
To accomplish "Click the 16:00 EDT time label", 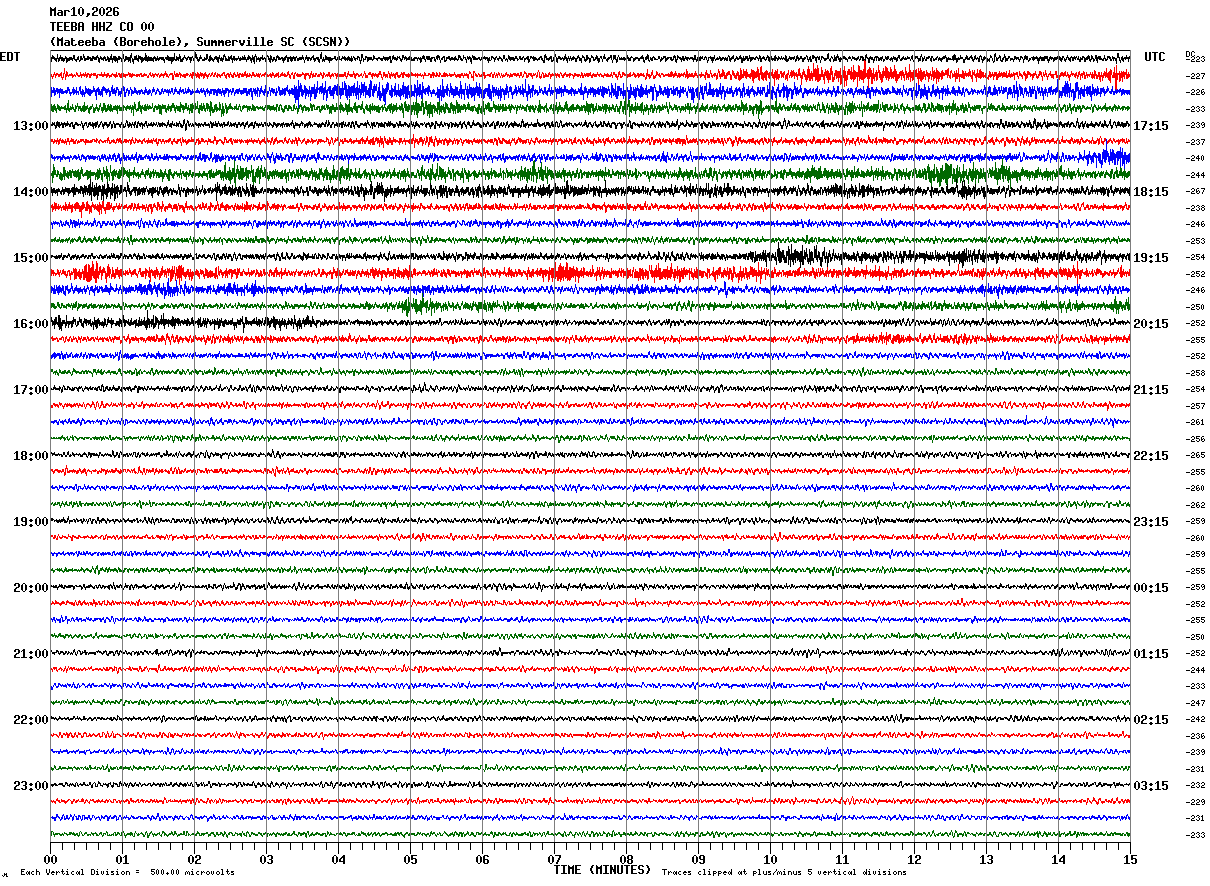I will coord(31,324).
